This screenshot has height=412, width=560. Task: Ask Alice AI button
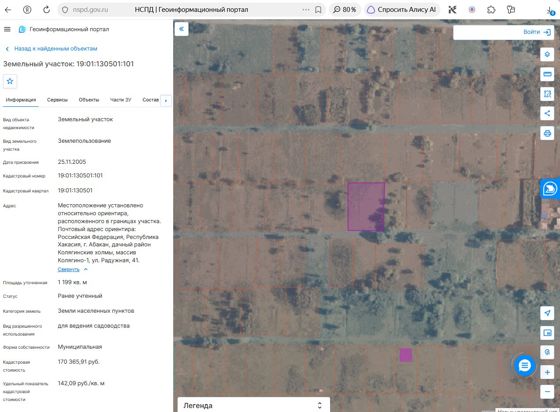click(402, 10)
